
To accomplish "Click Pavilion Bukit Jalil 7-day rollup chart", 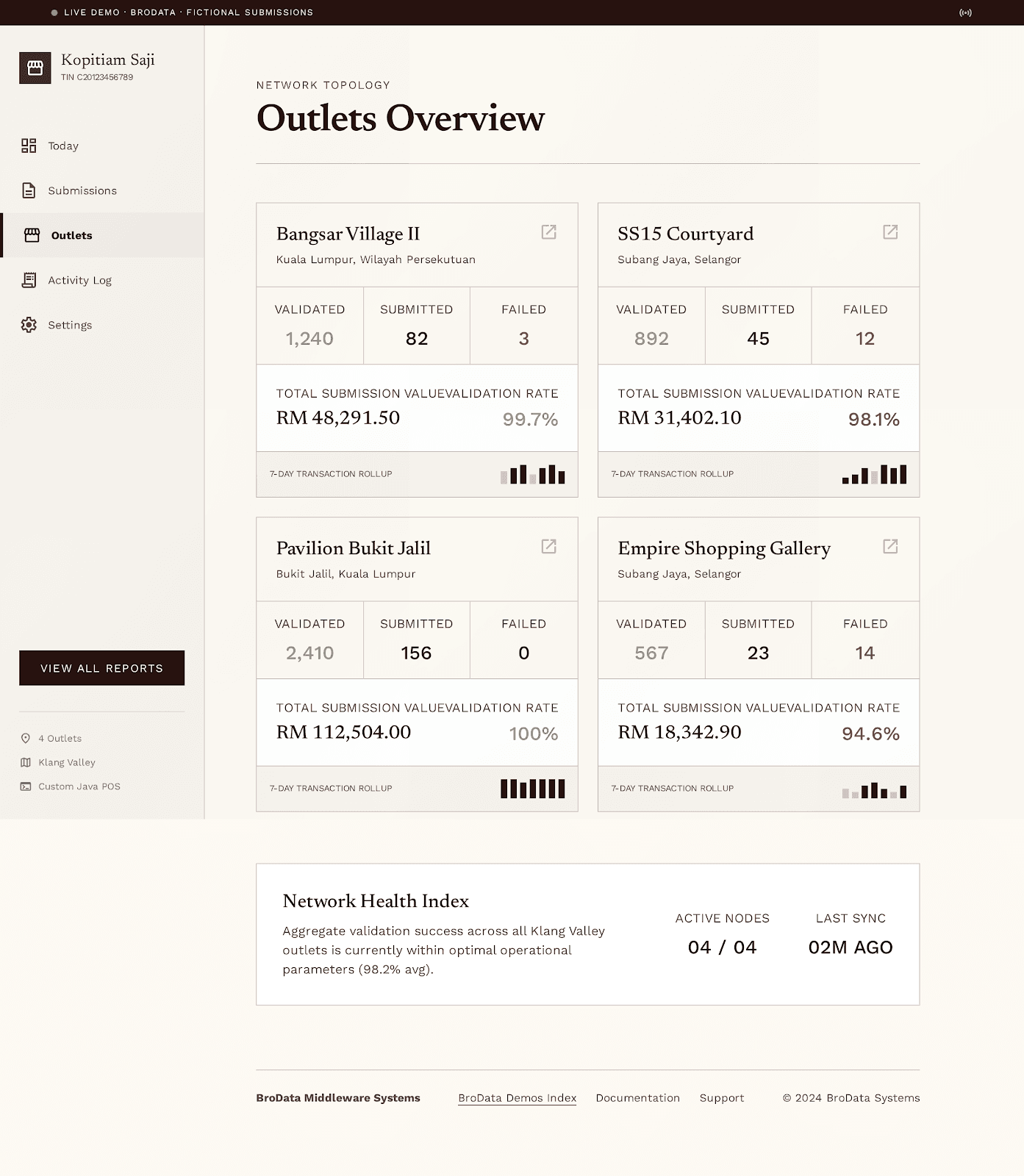I will (533, 789).
